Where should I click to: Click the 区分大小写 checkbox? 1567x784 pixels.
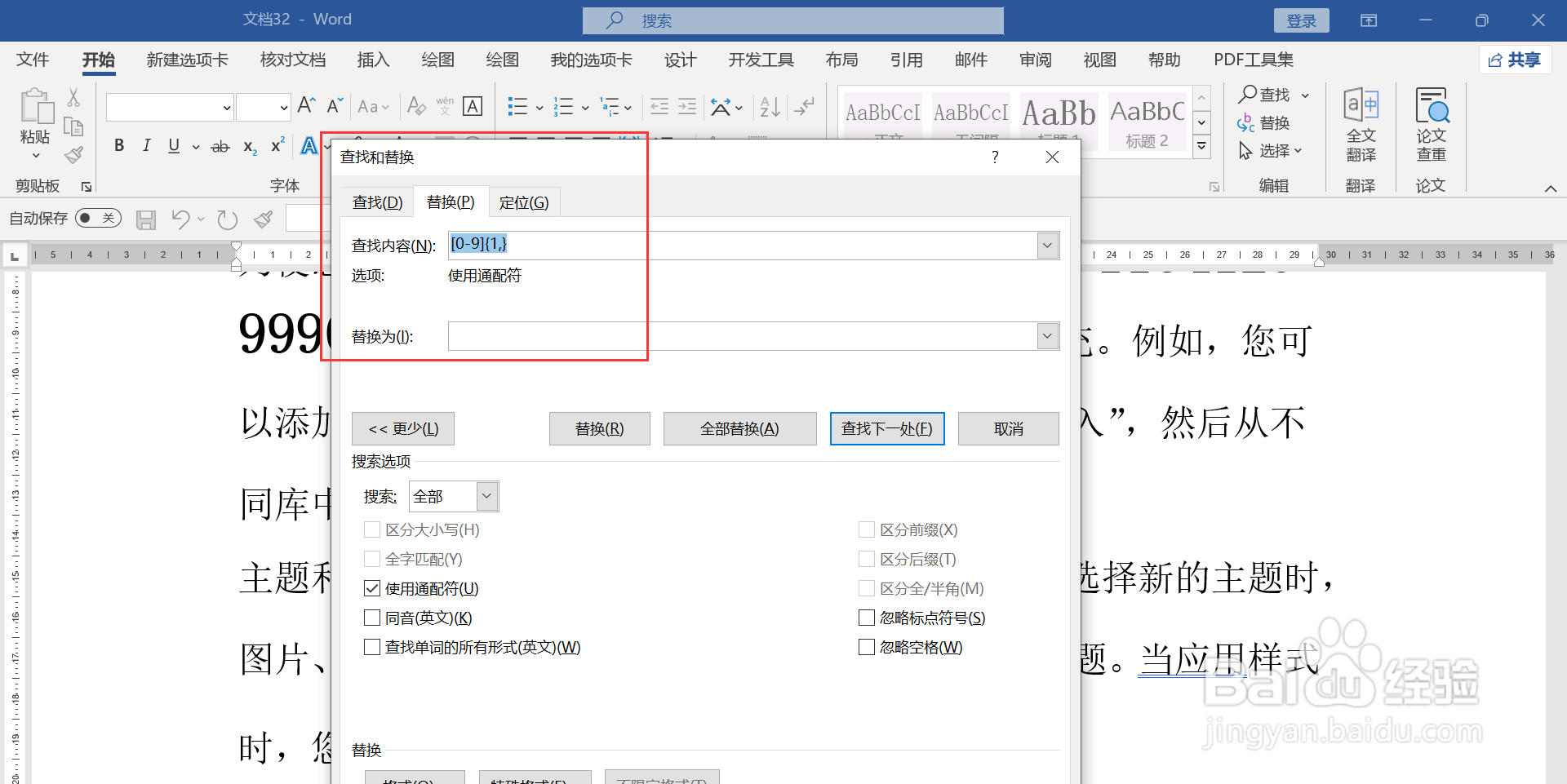(x=372, y=529)
